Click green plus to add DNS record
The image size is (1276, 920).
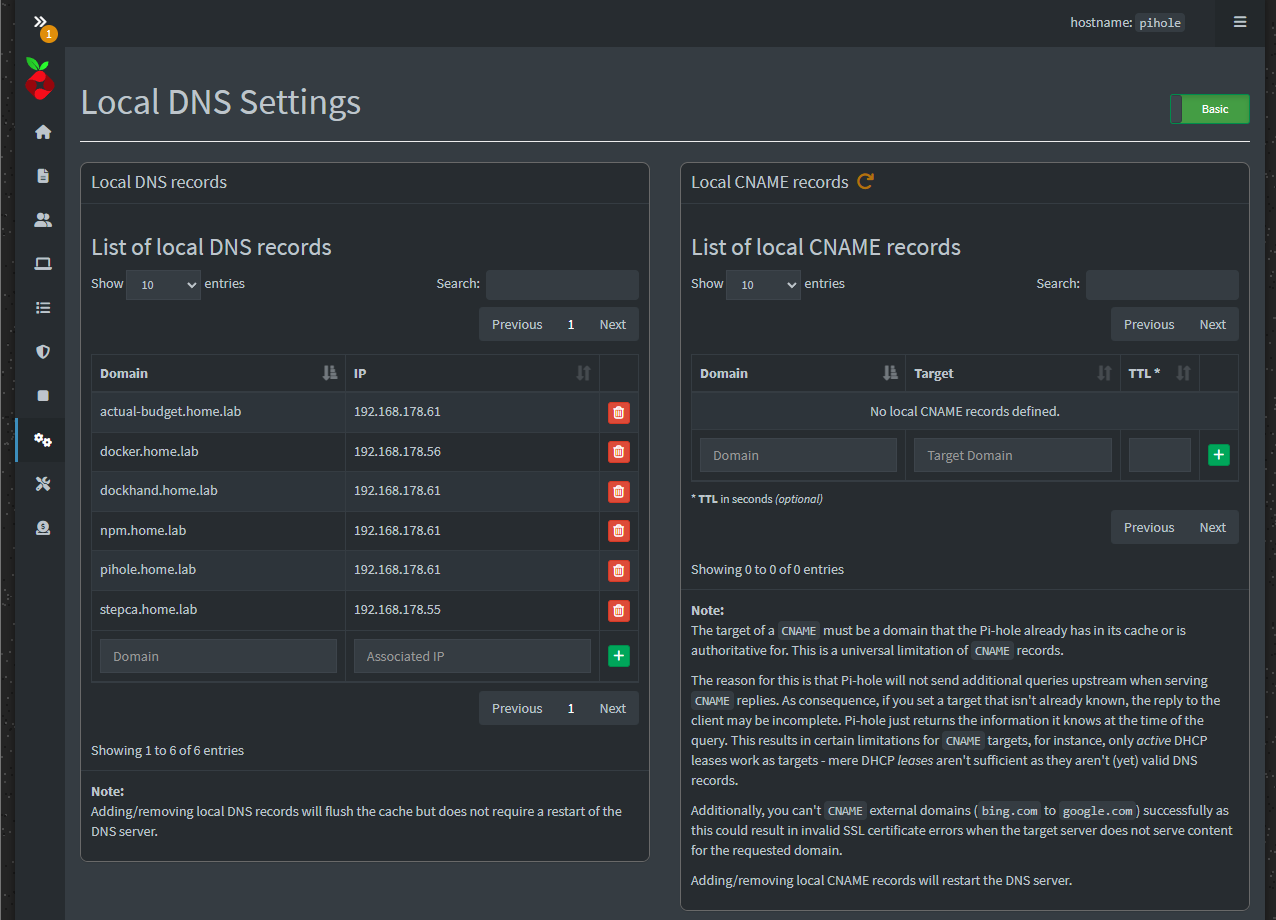[x=619, y=657]
